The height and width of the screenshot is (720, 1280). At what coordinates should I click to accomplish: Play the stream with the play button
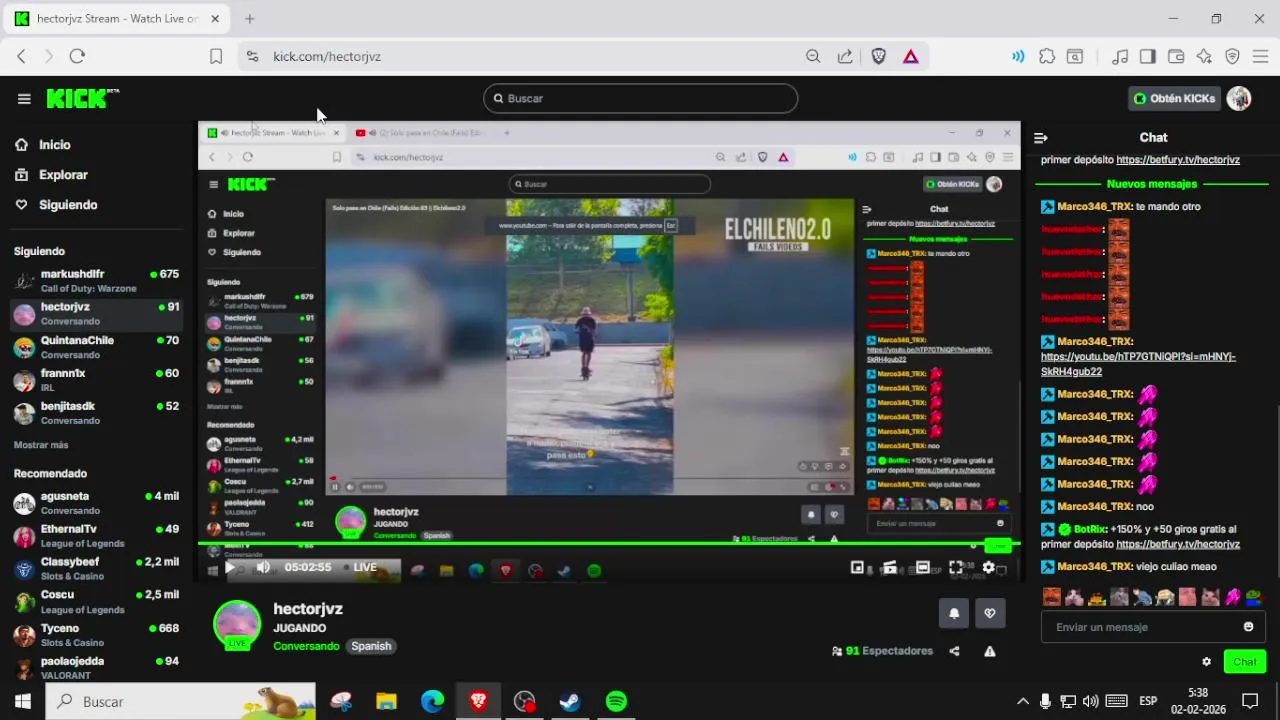pos(230,568)
